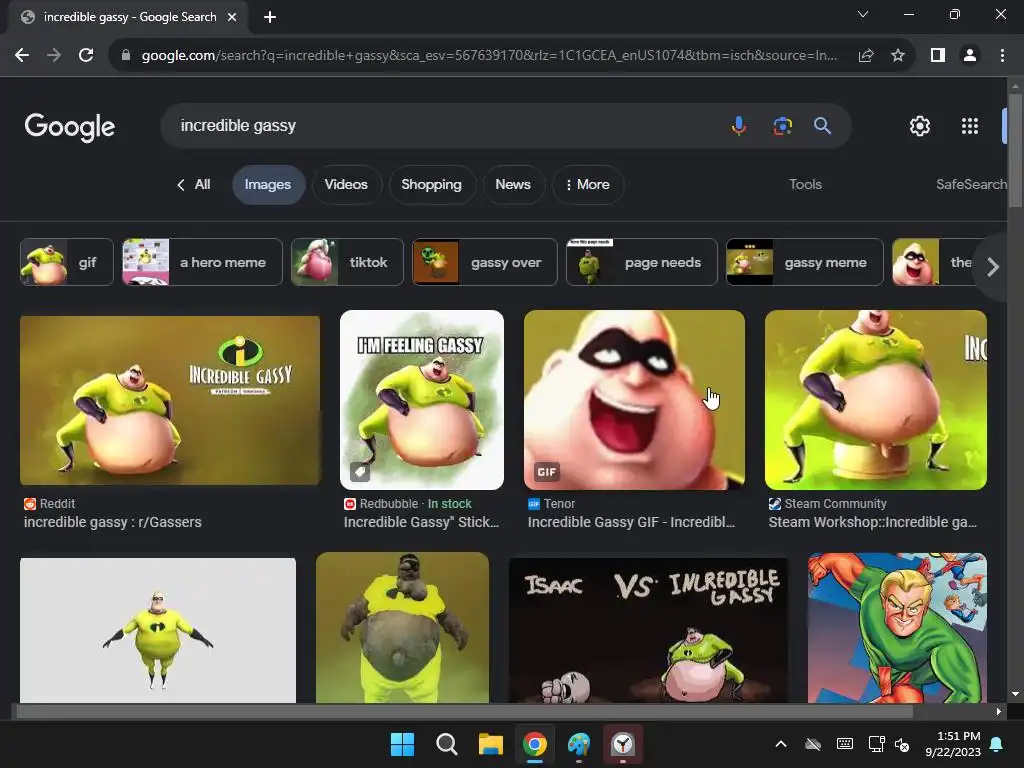Click the share page icon in address bar

(x=866, y=56)
